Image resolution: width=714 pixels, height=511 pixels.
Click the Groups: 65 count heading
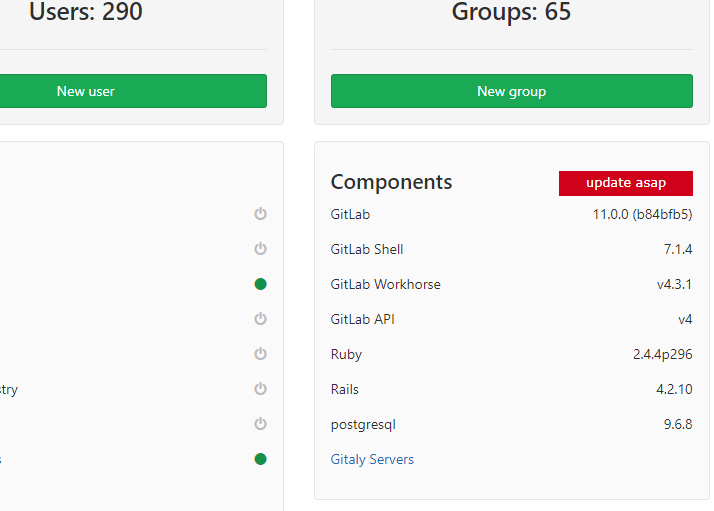pos(511,11)
